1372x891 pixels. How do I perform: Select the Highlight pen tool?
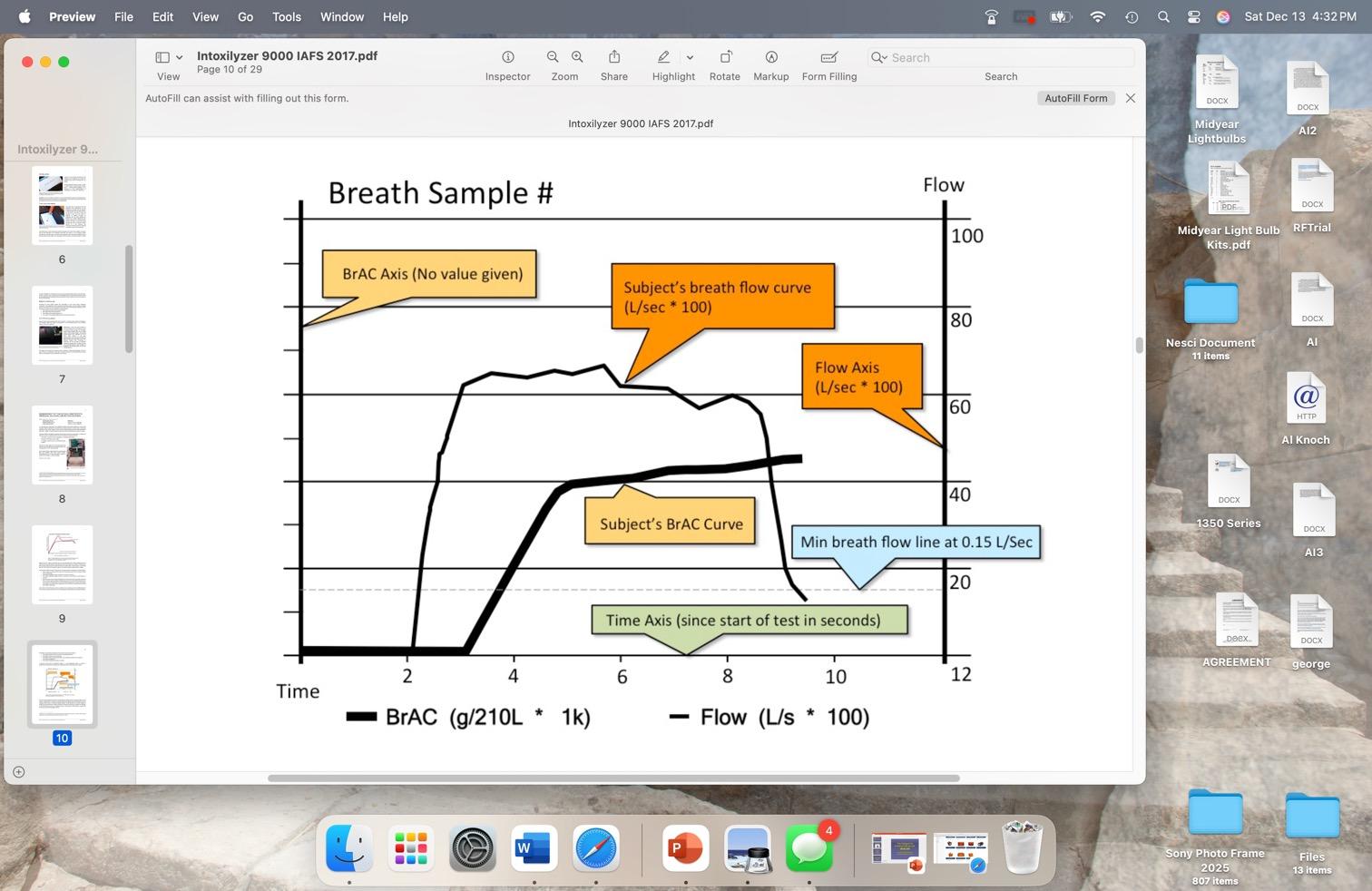(664, 57)
